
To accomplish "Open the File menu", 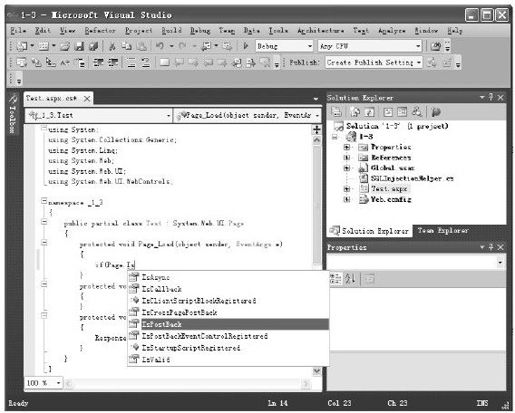I will click(x=18, y=31).
